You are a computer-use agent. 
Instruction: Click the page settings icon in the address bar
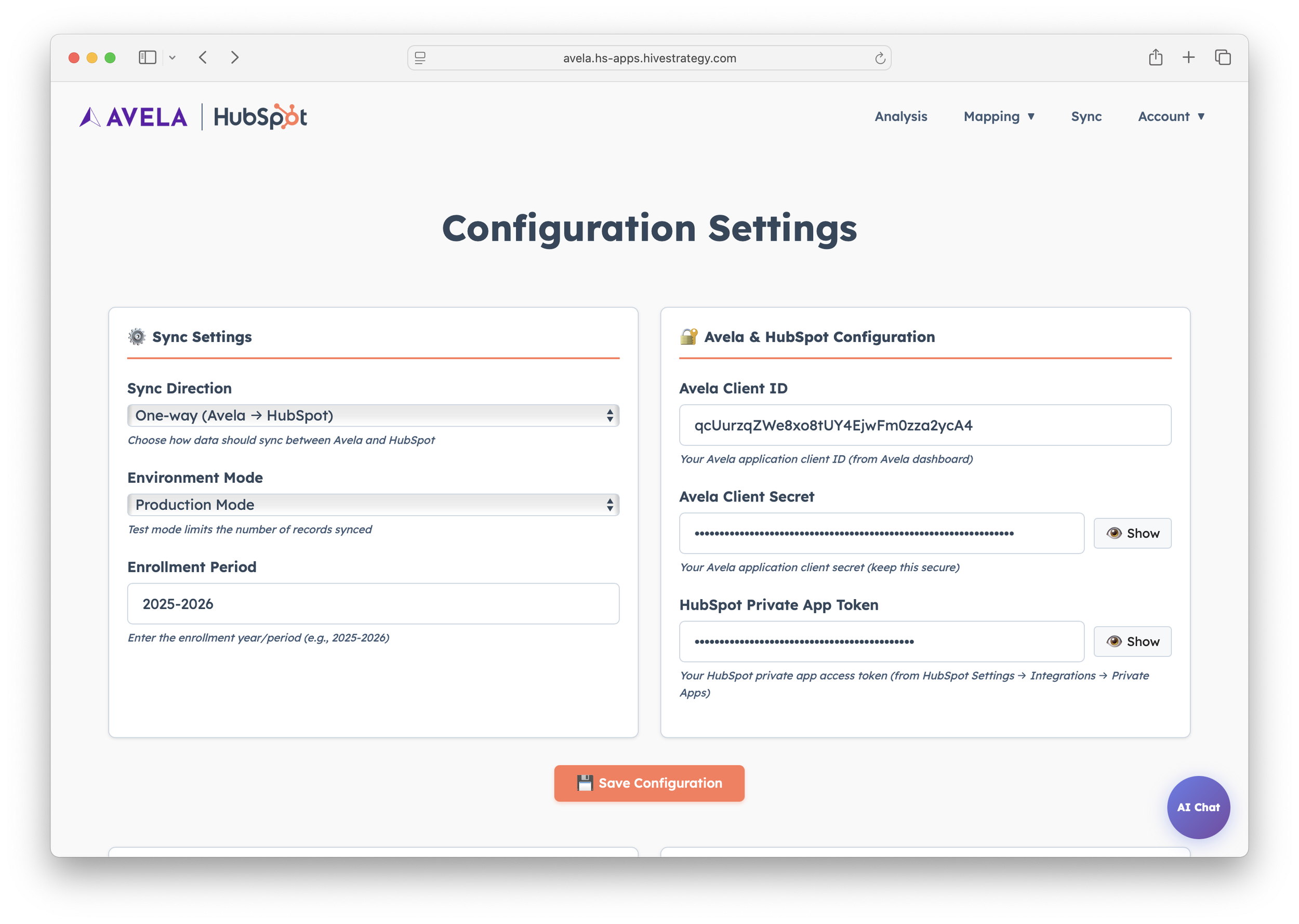pyautogui.click(x=420, y=58)
